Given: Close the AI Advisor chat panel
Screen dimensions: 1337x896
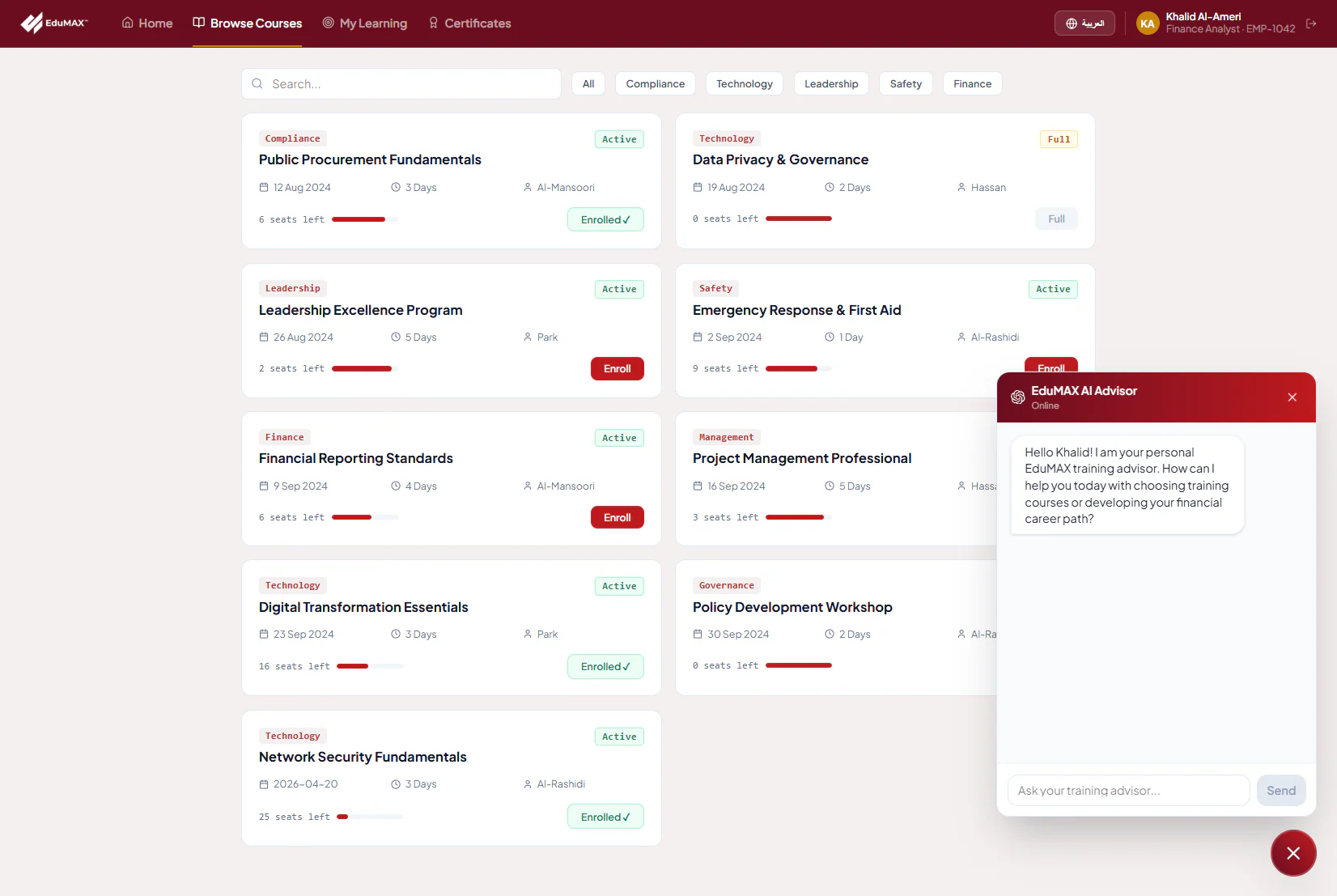Looking at the screenshot, I should coord(1292,397).
